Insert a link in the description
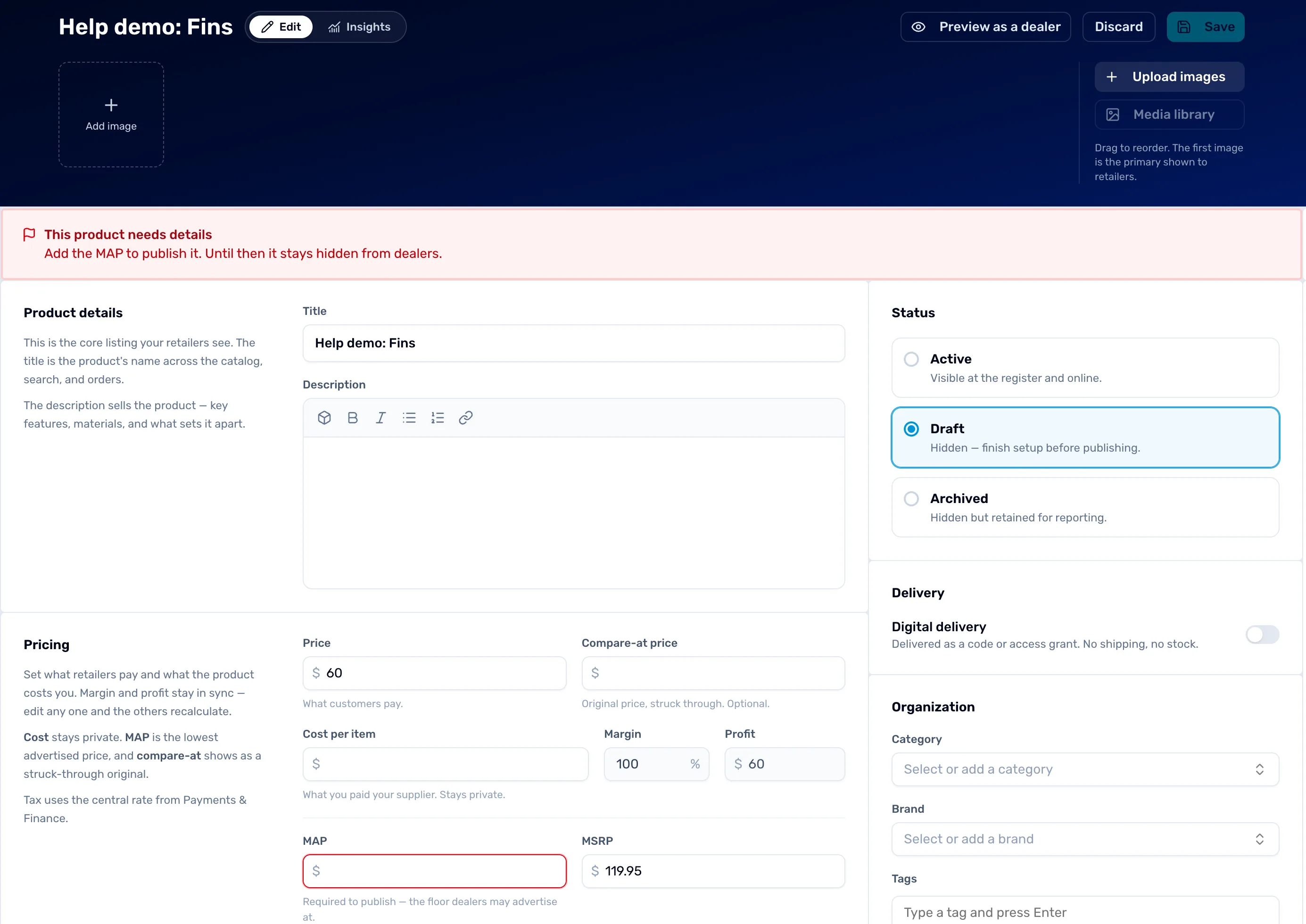 (x=465, y=418)
